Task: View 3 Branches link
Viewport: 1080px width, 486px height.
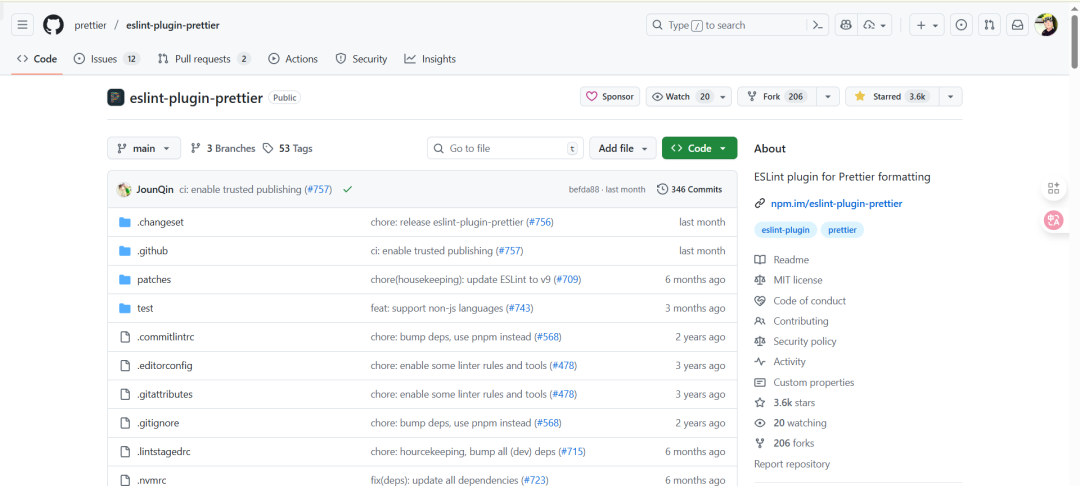Action: point(223,149)
